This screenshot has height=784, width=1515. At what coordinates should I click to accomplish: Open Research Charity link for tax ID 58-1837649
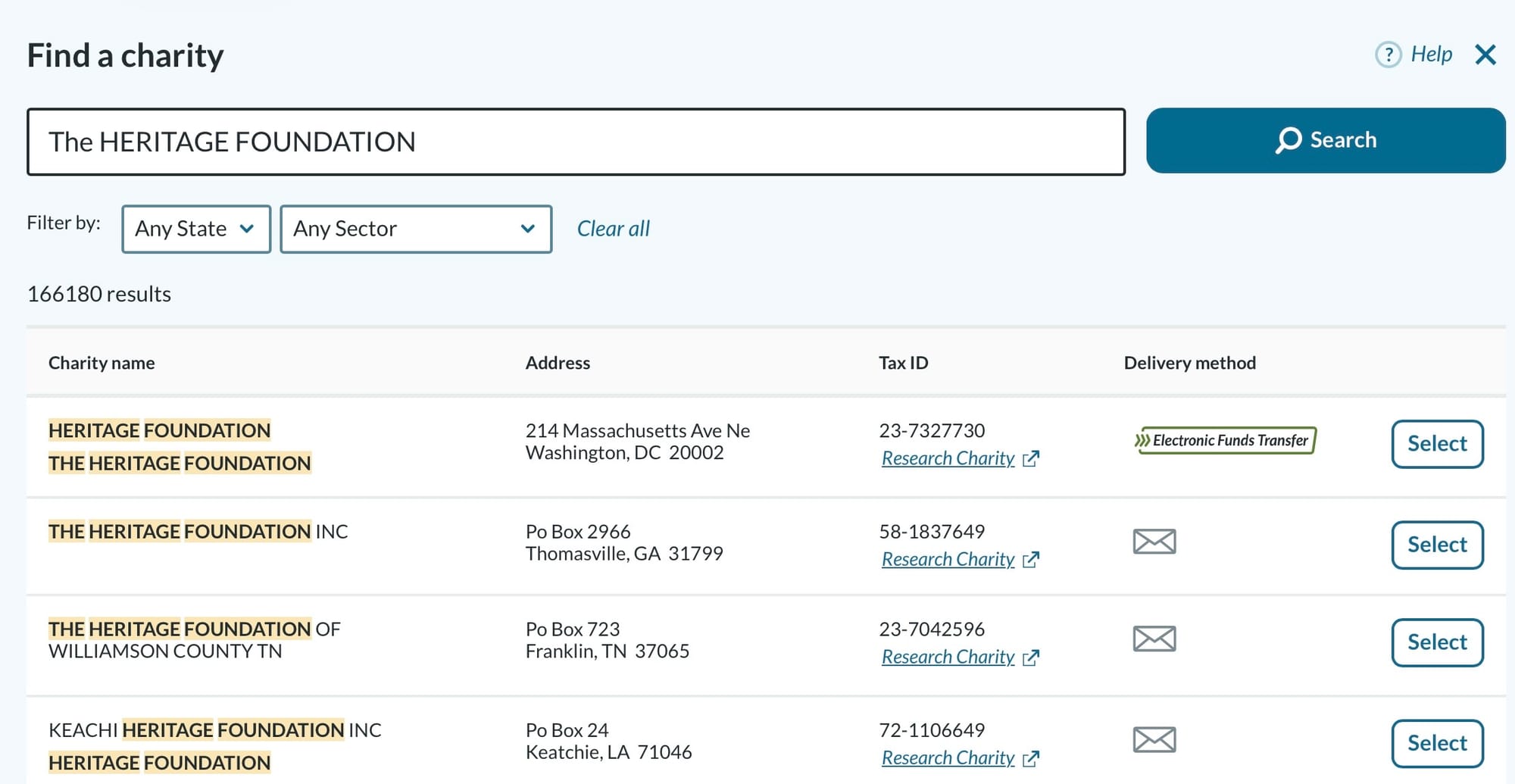tap(960, 559)
